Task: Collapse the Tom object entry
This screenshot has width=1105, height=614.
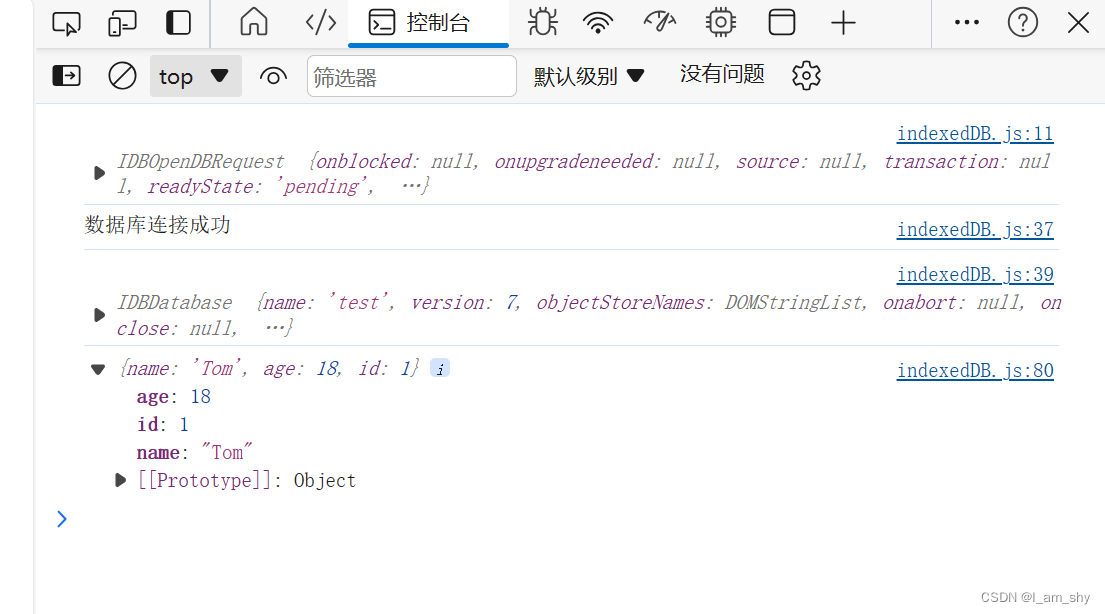Action: click(x=97, y=368)
